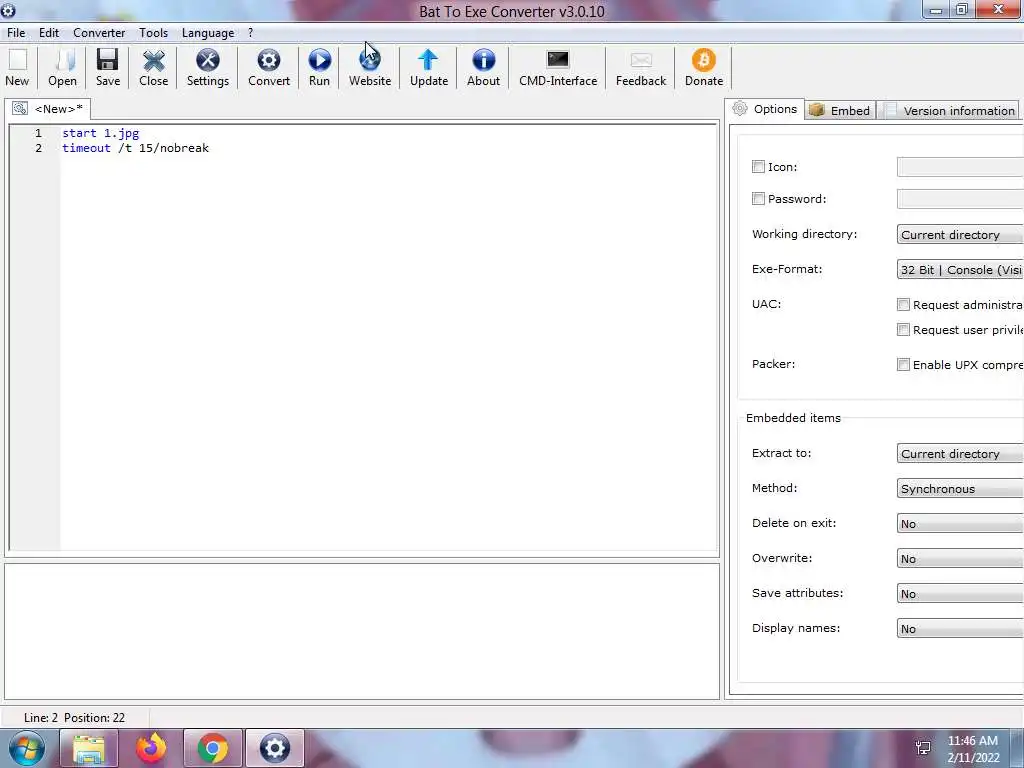Check for updates via Update icon
Screen dimensions: 1024x768
(428, 60)
